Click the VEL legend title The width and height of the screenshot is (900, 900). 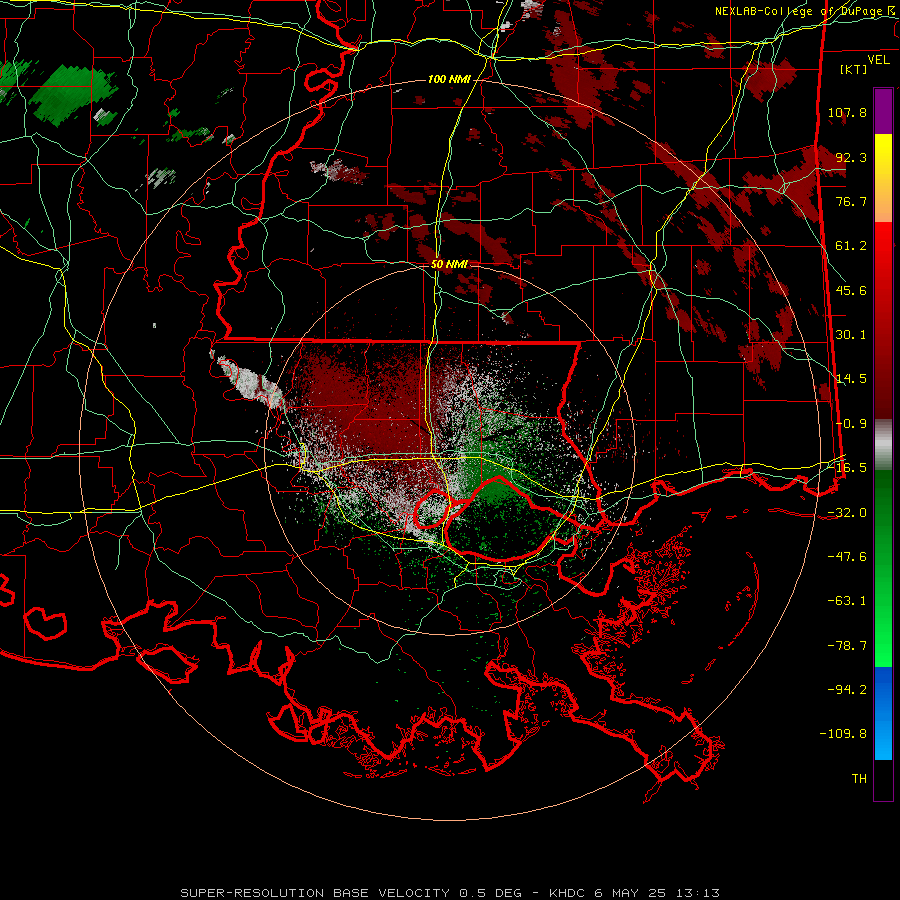click(878, 60)
